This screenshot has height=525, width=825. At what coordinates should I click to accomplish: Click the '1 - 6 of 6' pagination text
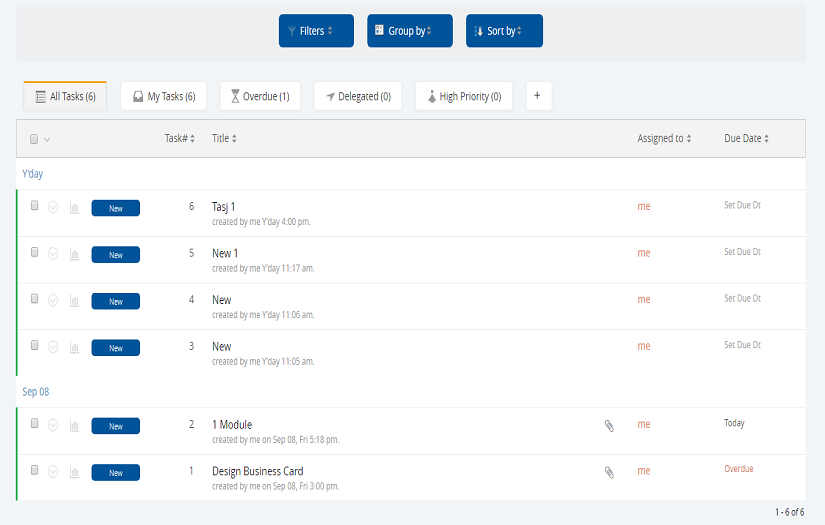pyautogui.click(x=789, y=512)
